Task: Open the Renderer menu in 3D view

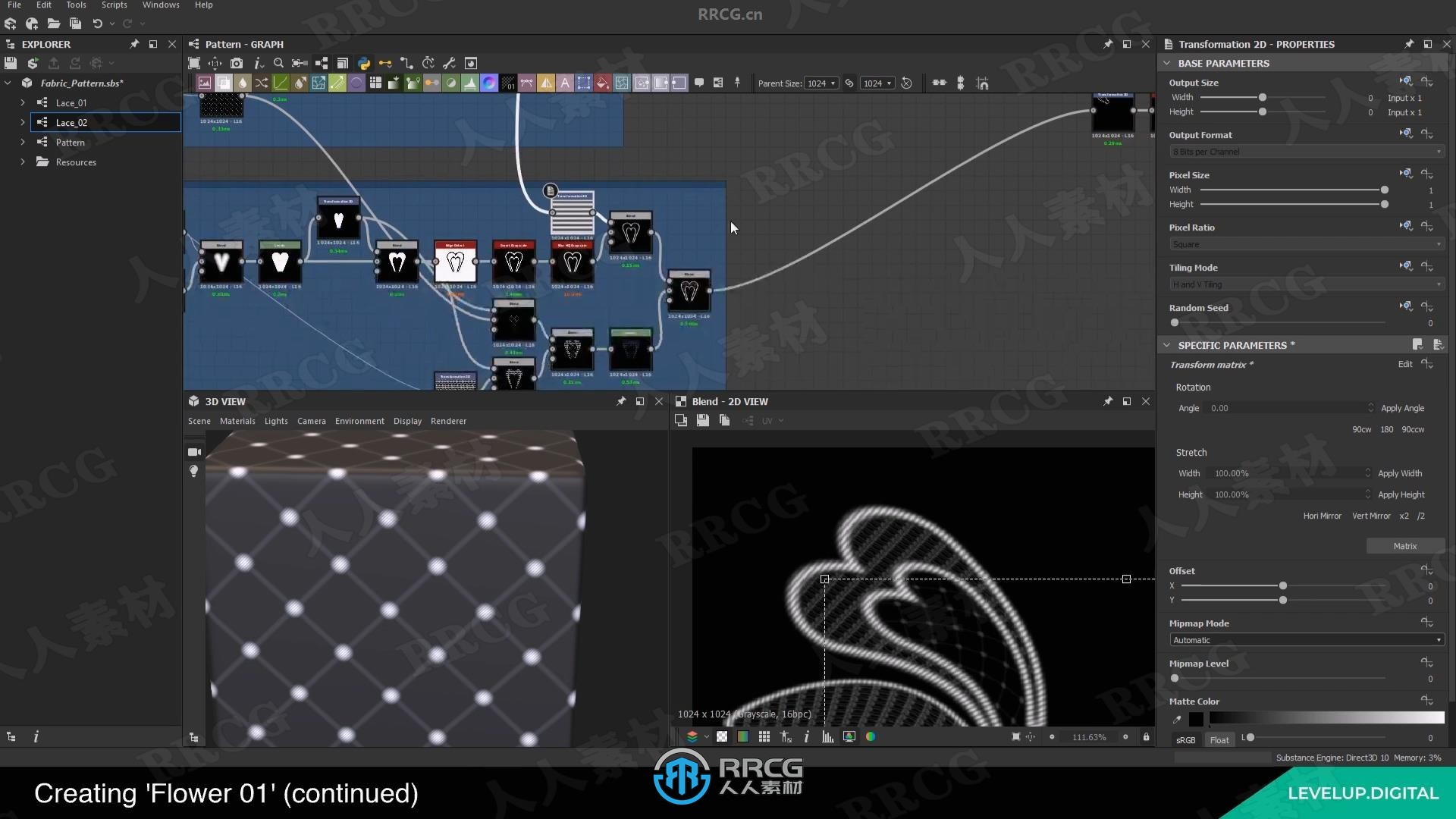Action: click(448, 421)
